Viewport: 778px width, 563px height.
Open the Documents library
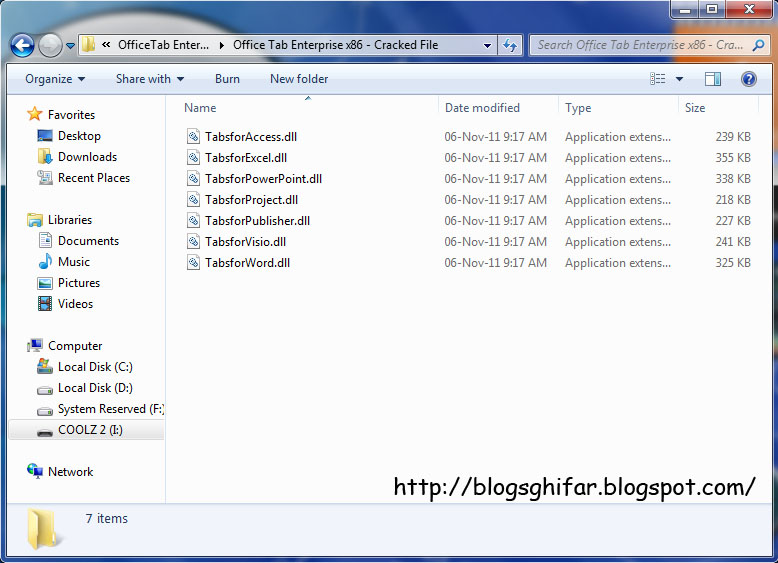click(x=88, y=241)
